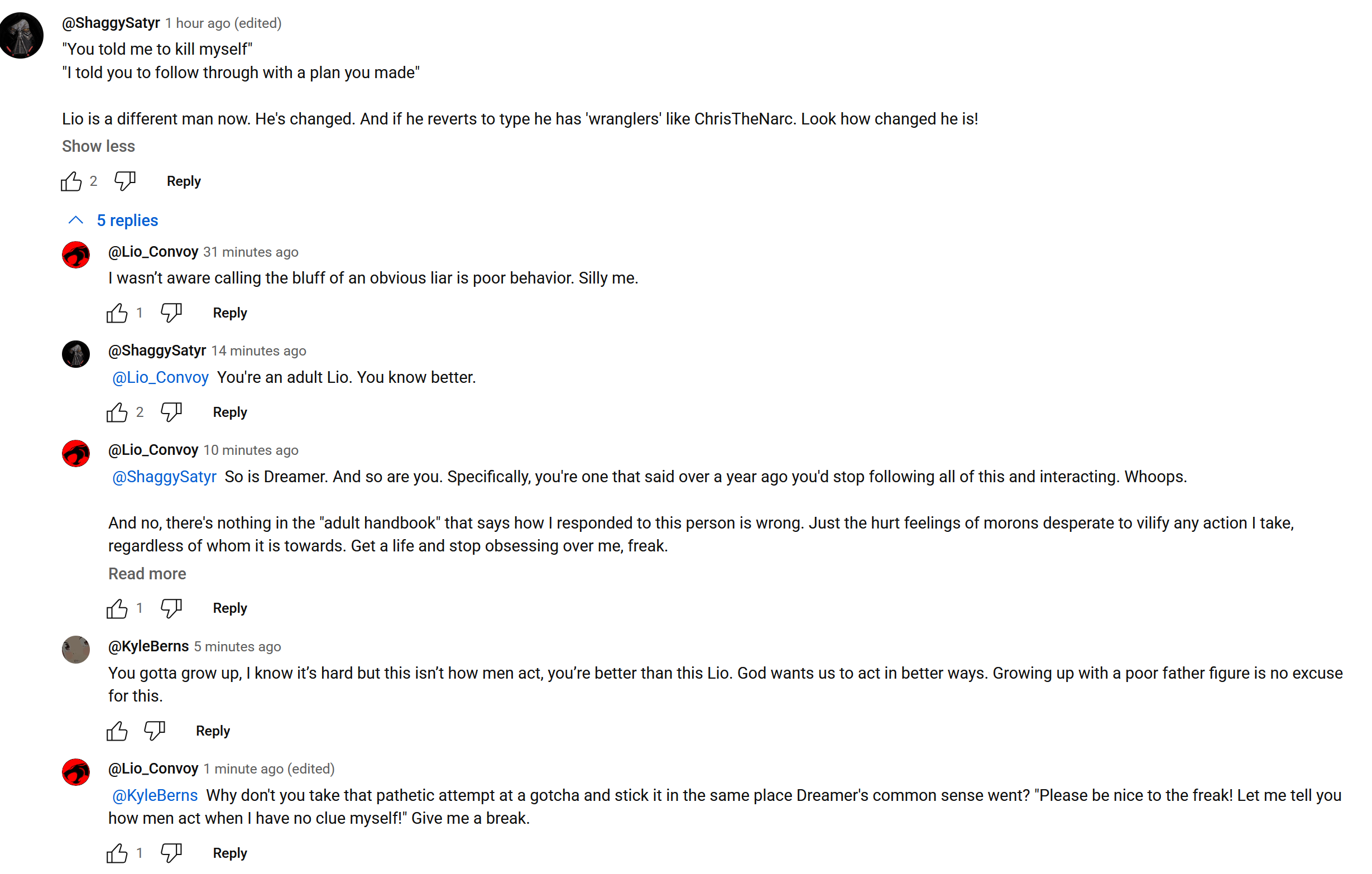Collapse the 5 replies thread
Viewport: 1372px width, 874px height.
coord(113,220)
